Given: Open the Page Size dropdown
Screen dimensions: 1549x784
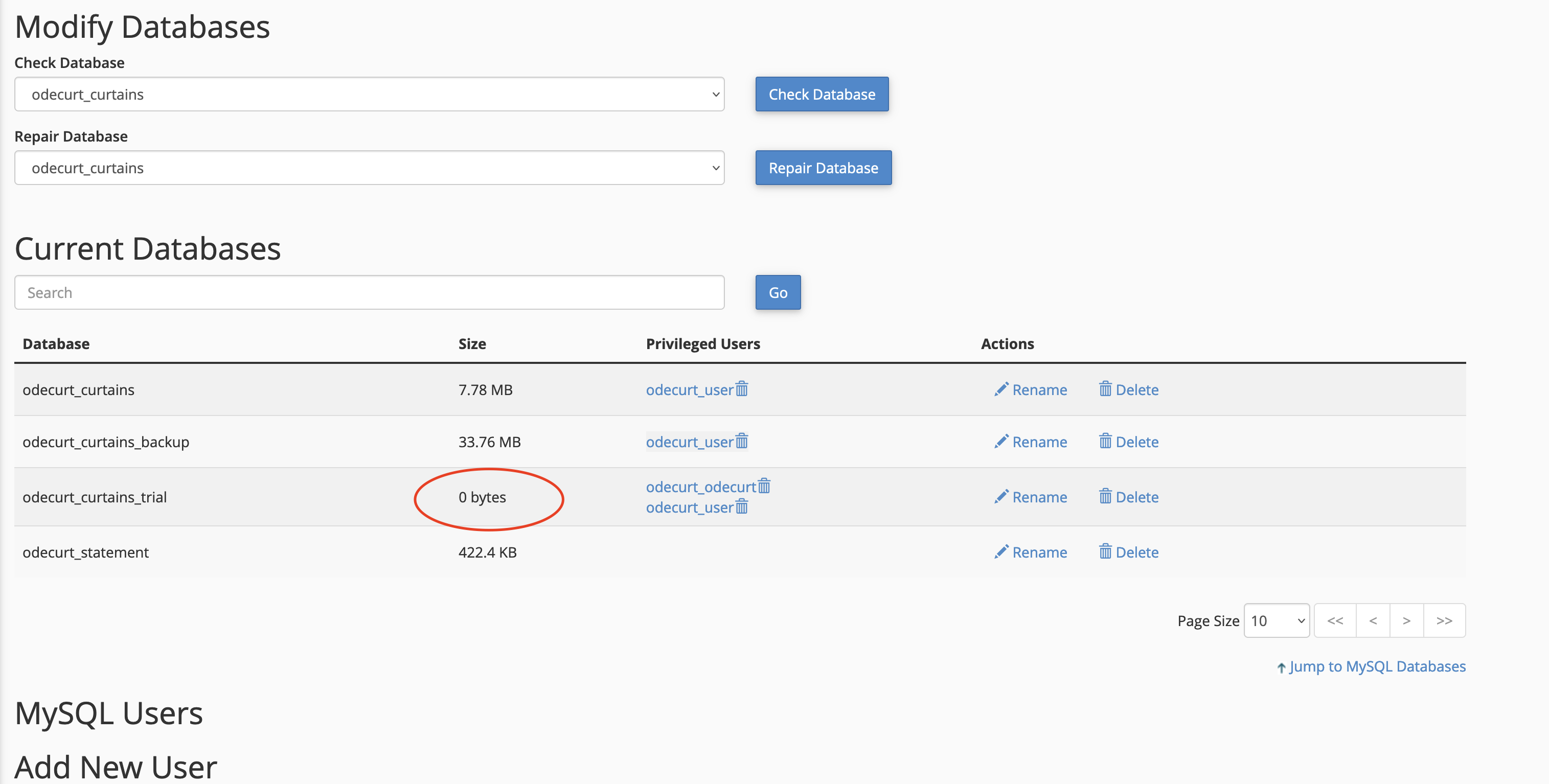Looking at the screenshot, I should [1277, 620].
